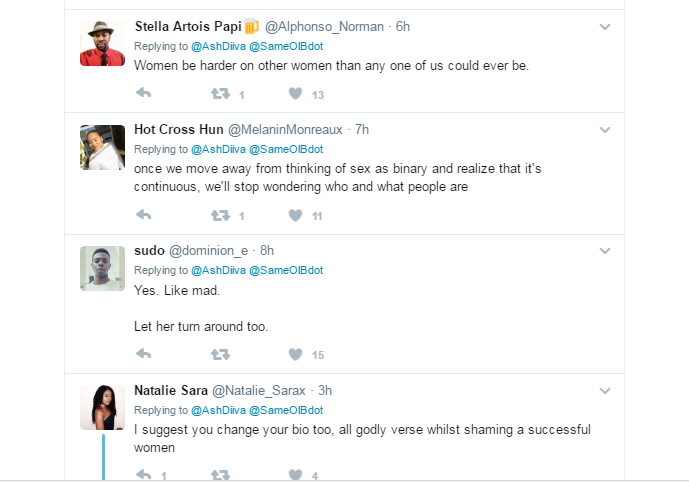This screenshot has width=689, height=482.
Task: Retweet the tweet by sudo
Action: pos(221,354)
